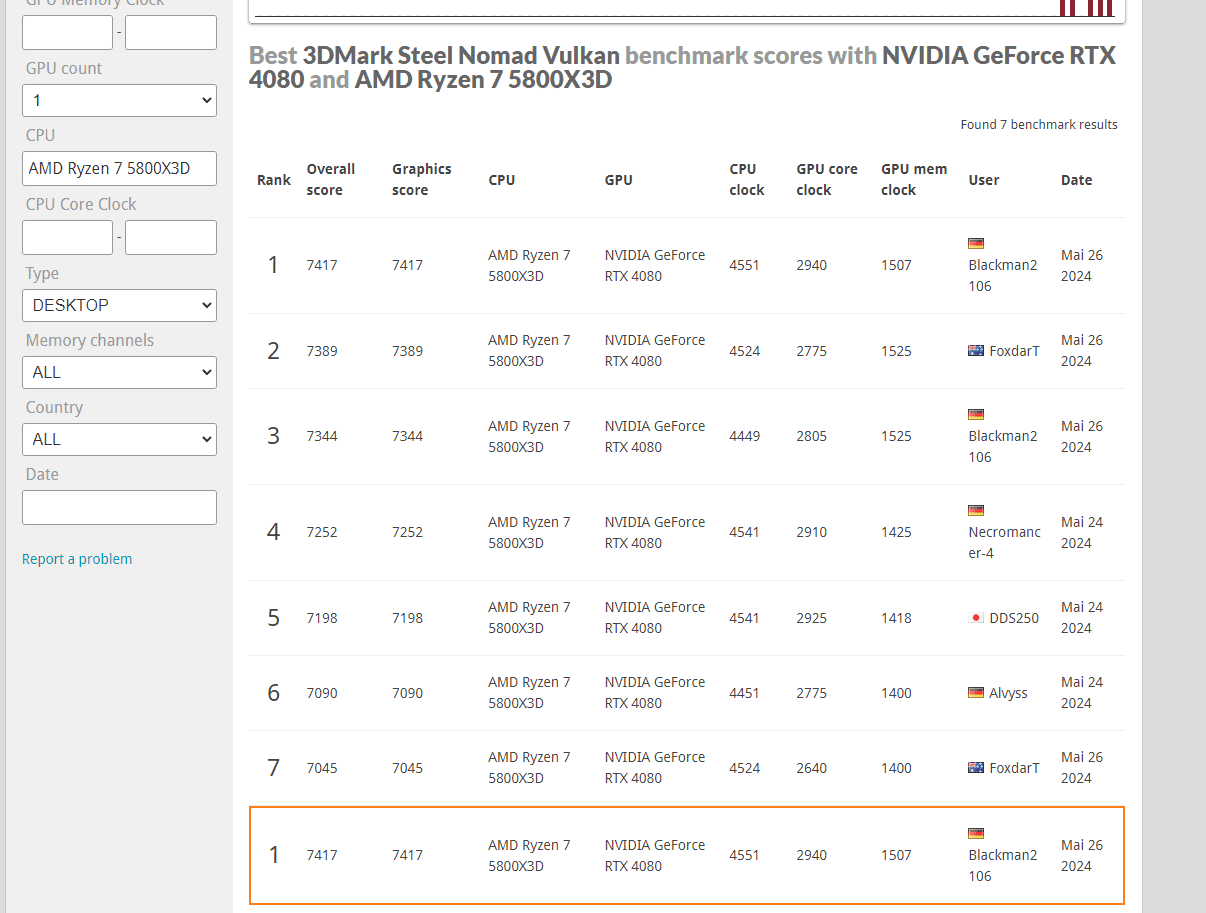The image size is (1206, 913).
Task: Click the minimum CPU Core Clock field
Action: (x=67, y=237)
